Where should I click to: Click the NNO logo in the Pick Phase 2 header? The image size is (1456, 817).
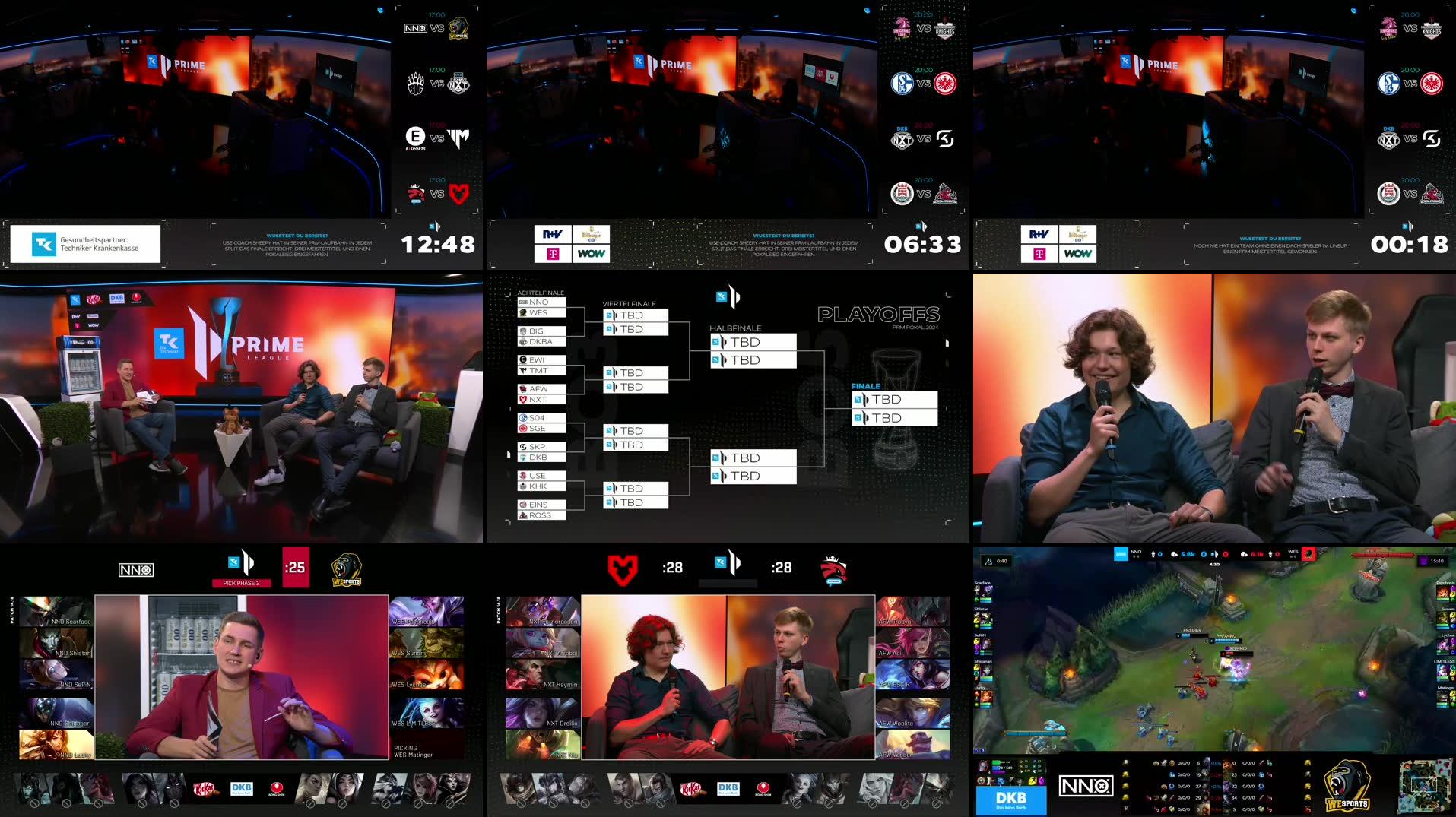pyautogui.click(x=136, y=570)
